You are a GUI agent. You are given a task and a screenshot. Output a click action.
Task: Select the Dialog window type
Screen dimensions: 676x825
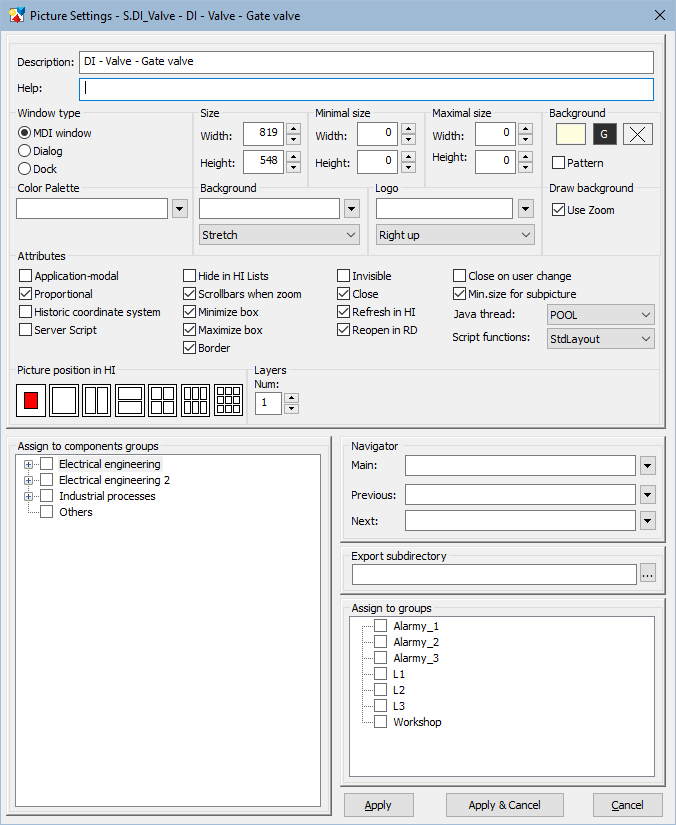pos(25,151)
